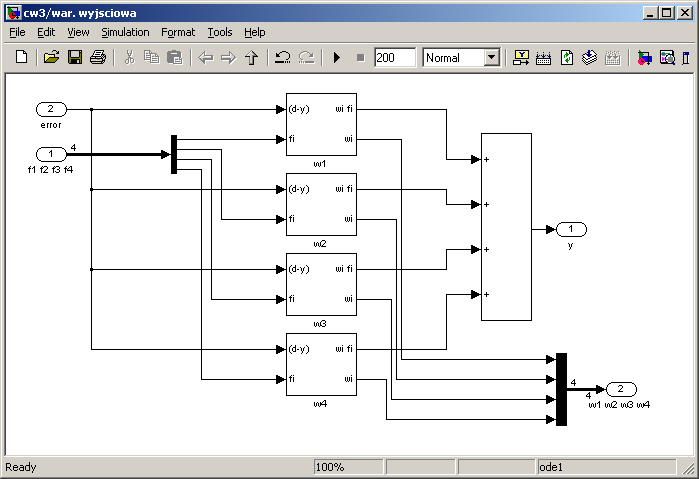Open the Simulation menu
The height and width of the screenshot is (479, 699).
(x=125, y=32)
